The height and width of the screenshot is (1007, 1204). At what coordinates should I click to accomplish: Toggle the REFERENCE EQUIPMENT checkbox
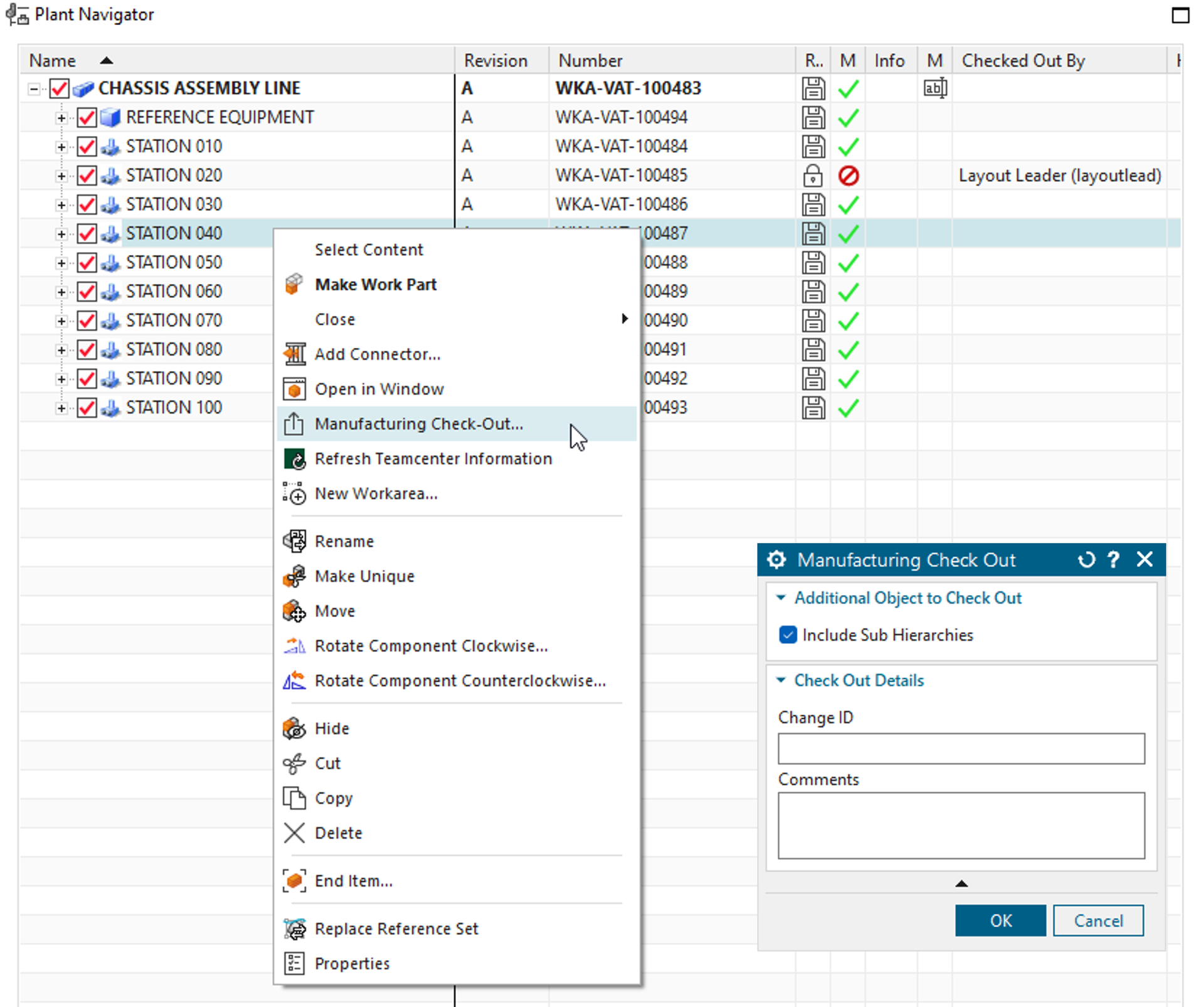click(x=87, y=117)
